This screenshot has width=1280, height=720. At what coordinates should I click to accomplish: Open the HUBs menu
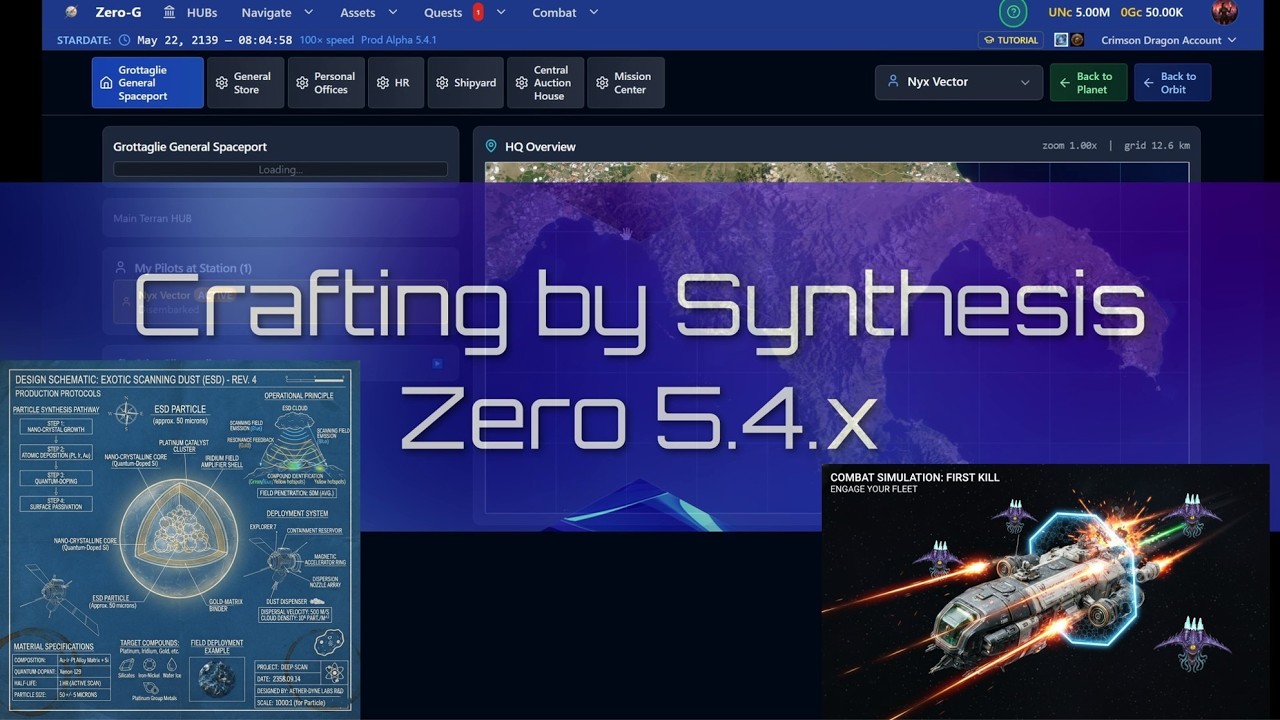[190, 12]
